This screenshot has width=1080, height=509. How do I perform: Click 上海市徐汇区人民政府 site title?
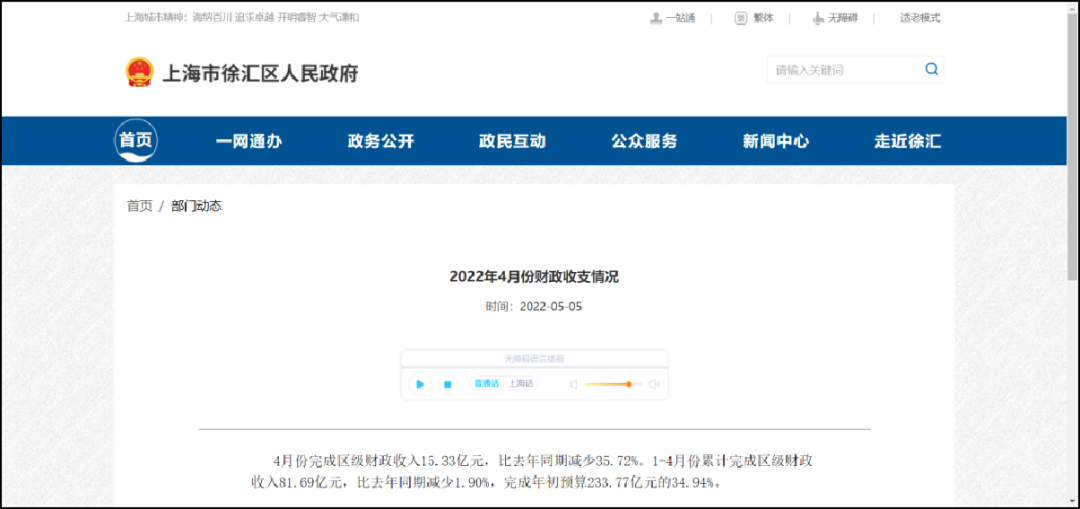[260, 73]
